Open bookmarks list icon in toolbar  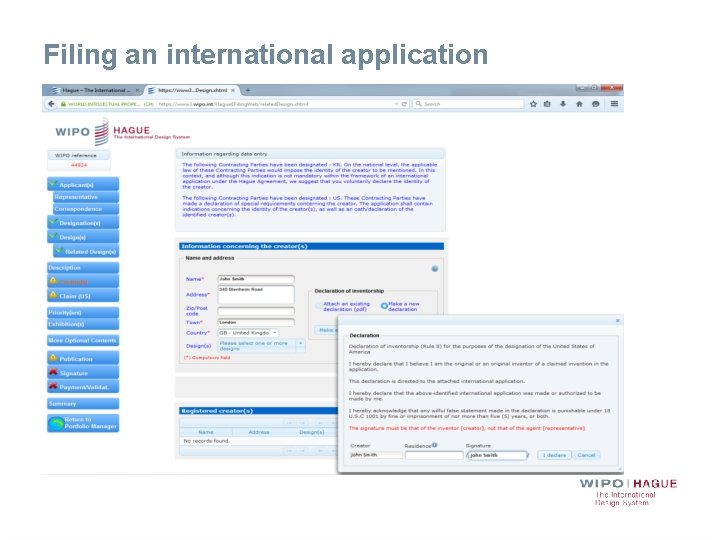tap(547, 104)
